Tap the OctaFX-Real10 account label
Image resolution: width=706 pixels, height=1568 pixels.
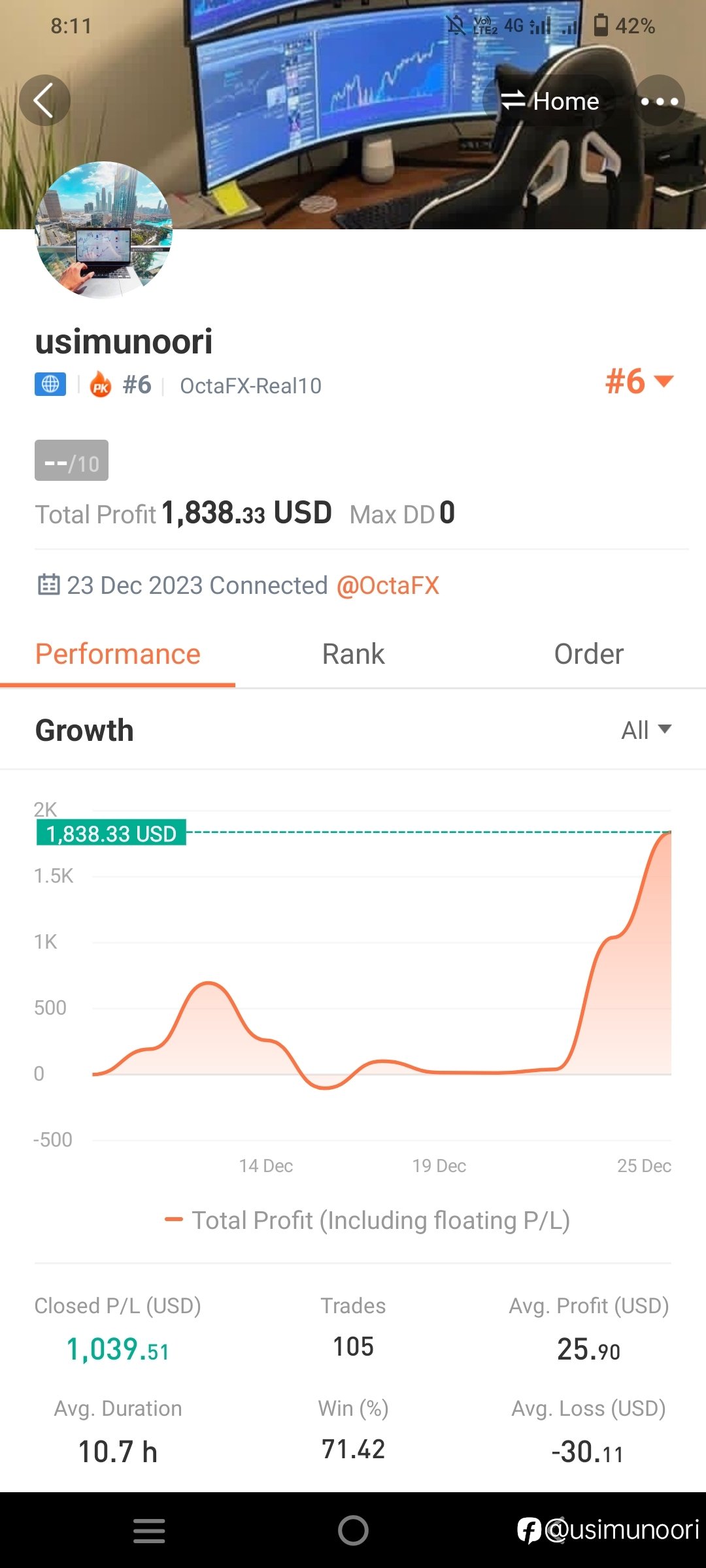(x=250, y=386)
